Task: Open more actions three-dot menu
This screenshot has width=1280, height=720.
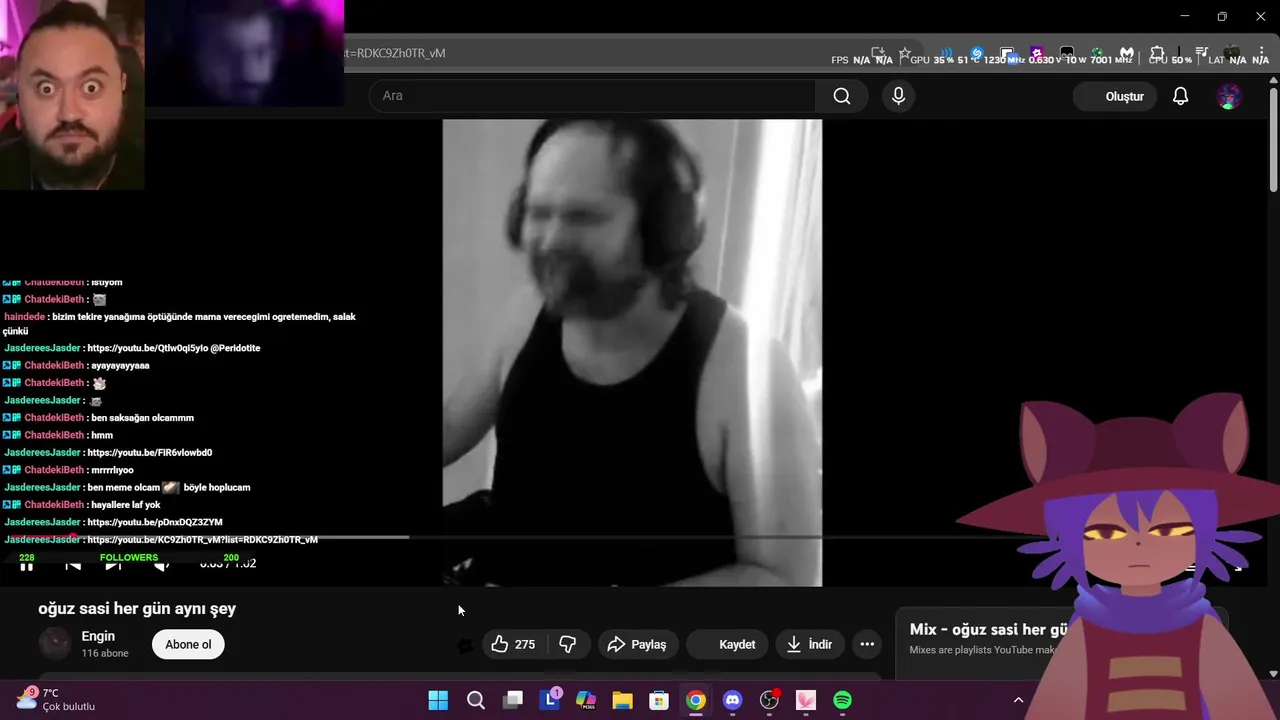Action: pyautogui.click(x=867, y=645)
